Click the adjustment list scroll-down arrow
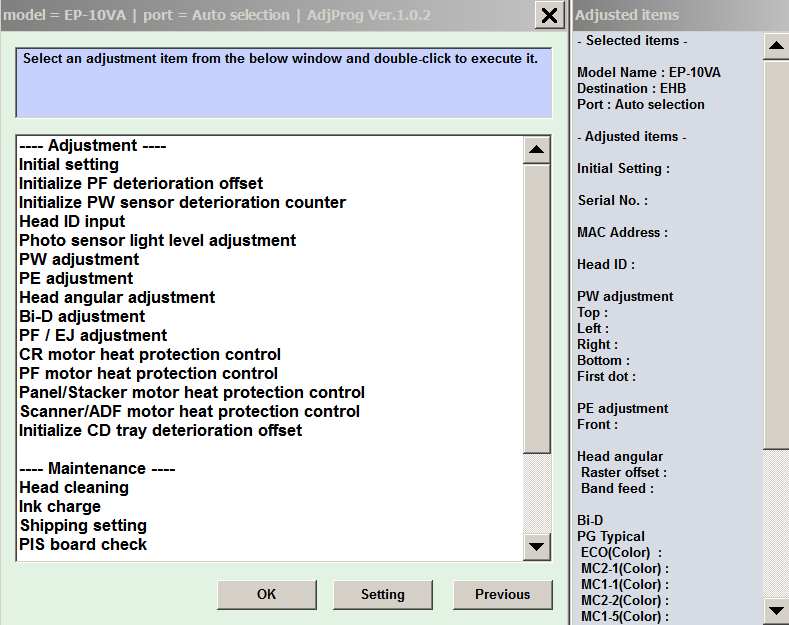Viewport: 789px width, 625px height. (x=536, y=546)
